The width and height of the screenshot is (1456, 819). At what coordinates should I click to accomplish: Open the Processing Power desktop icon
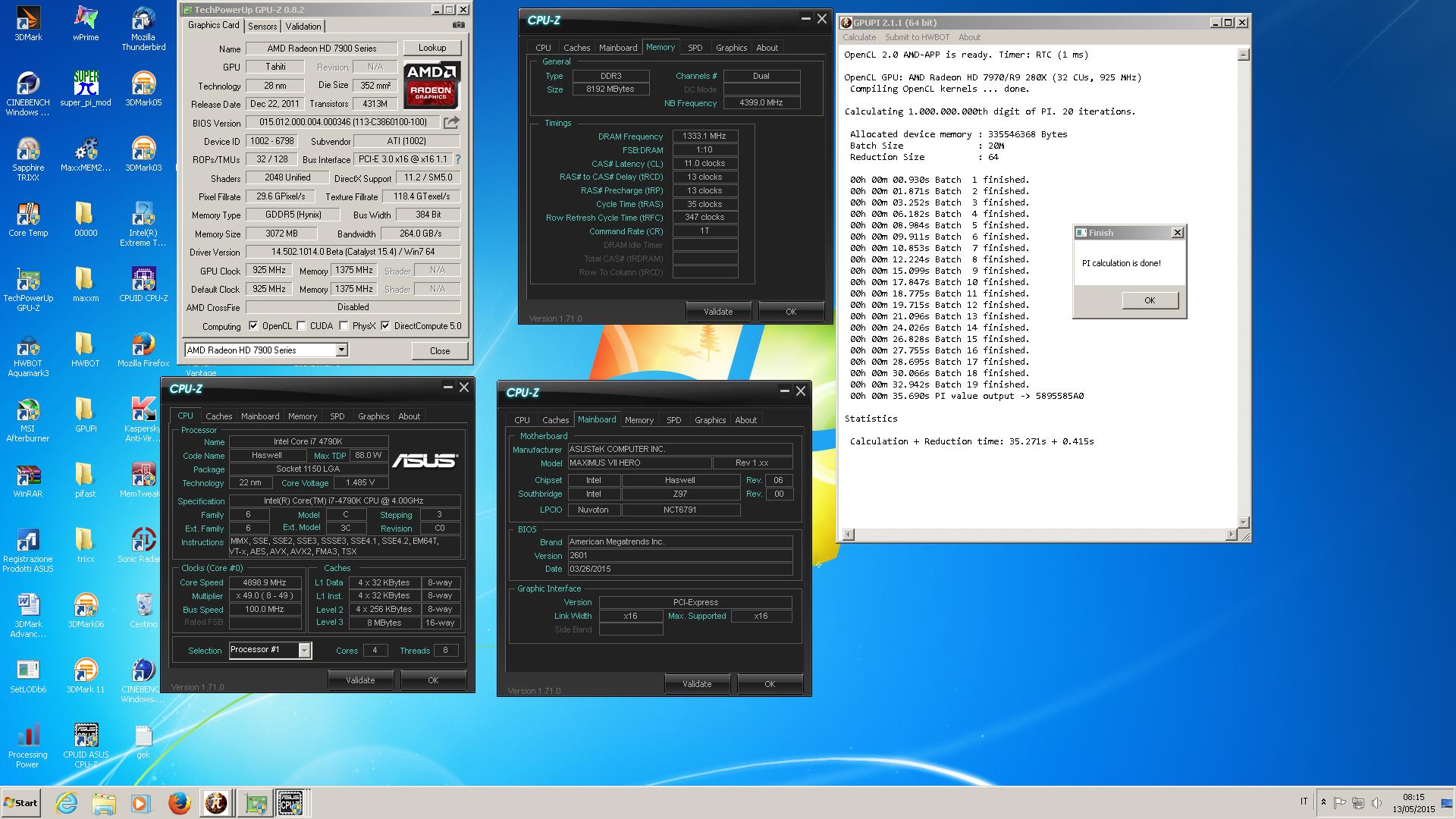tap(28, 745)
